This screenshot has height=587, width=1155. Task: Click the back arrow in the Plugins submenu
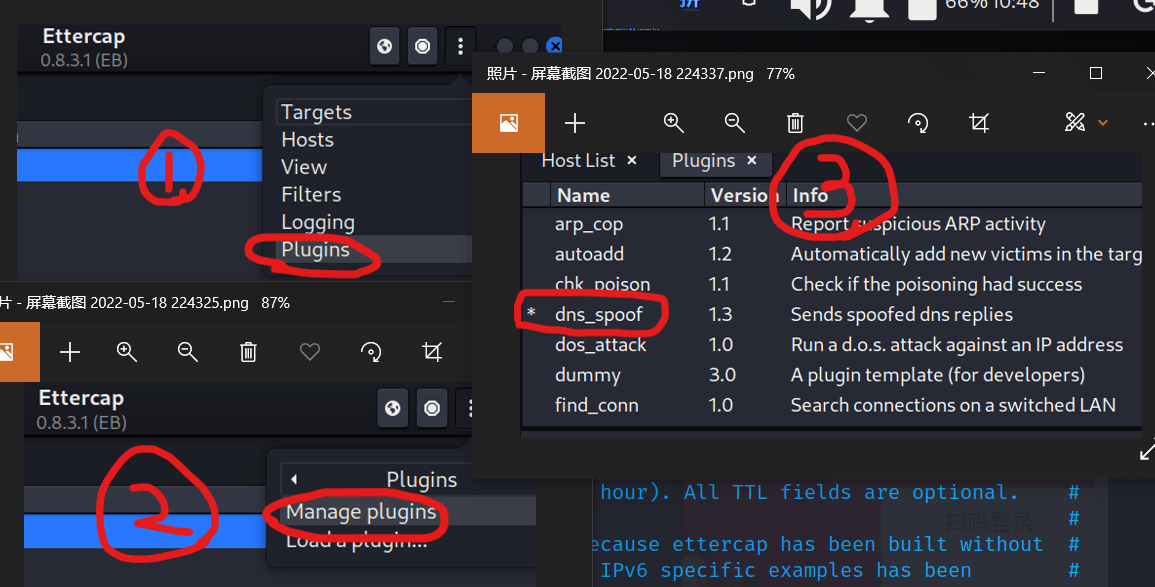pos(294,480)
